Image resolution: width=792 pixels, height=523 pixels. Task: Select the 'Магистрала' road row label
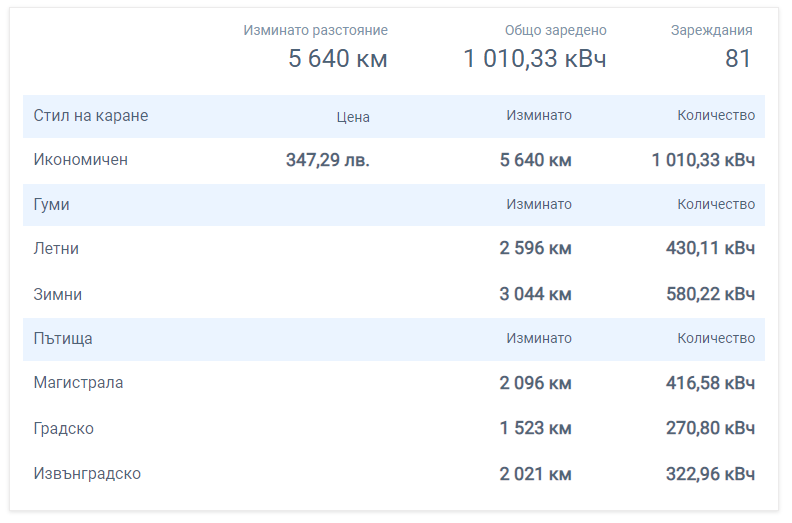point(79,383)
